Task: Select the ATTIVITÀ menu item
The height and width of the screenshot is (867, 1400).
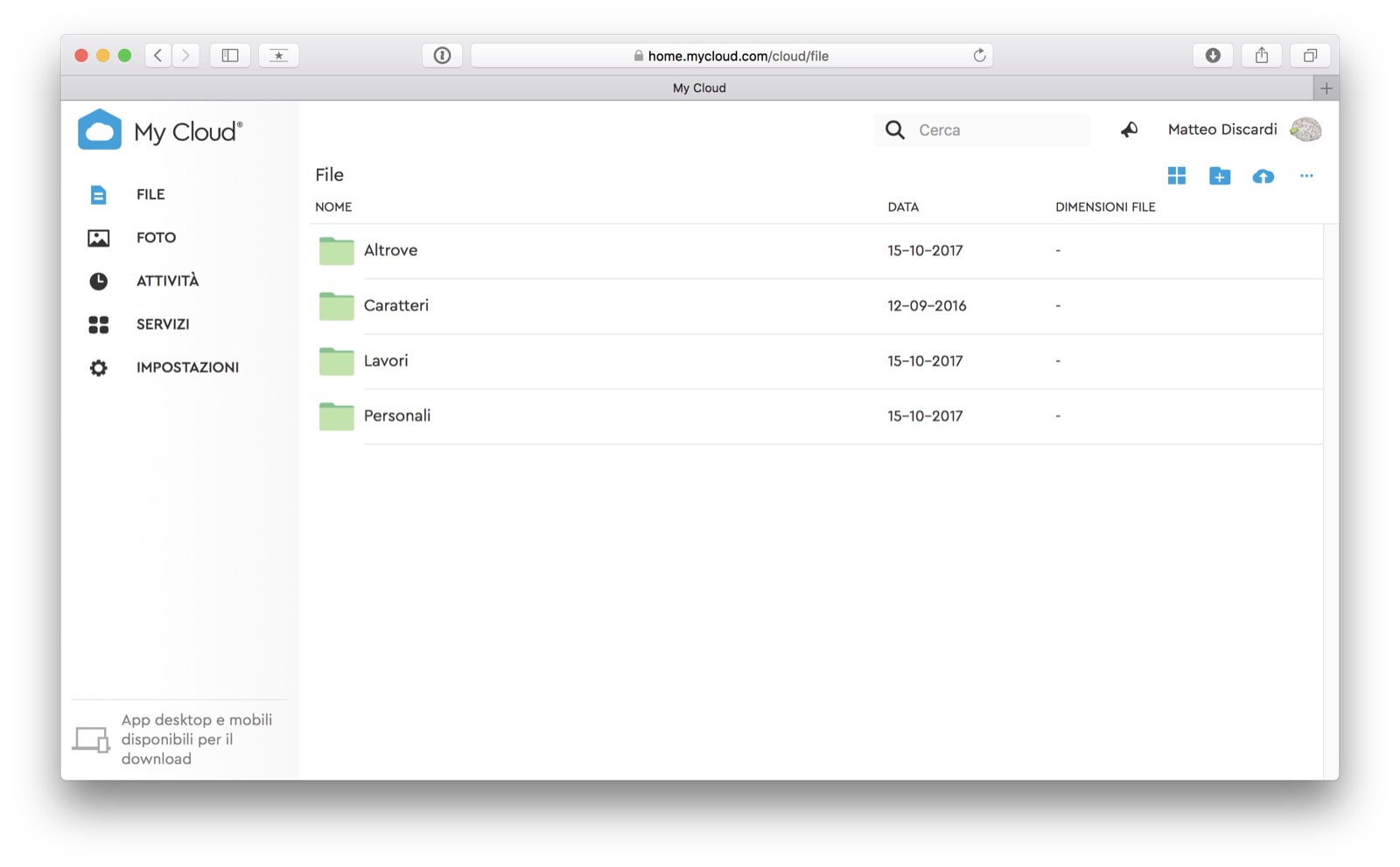Action: 167,281
